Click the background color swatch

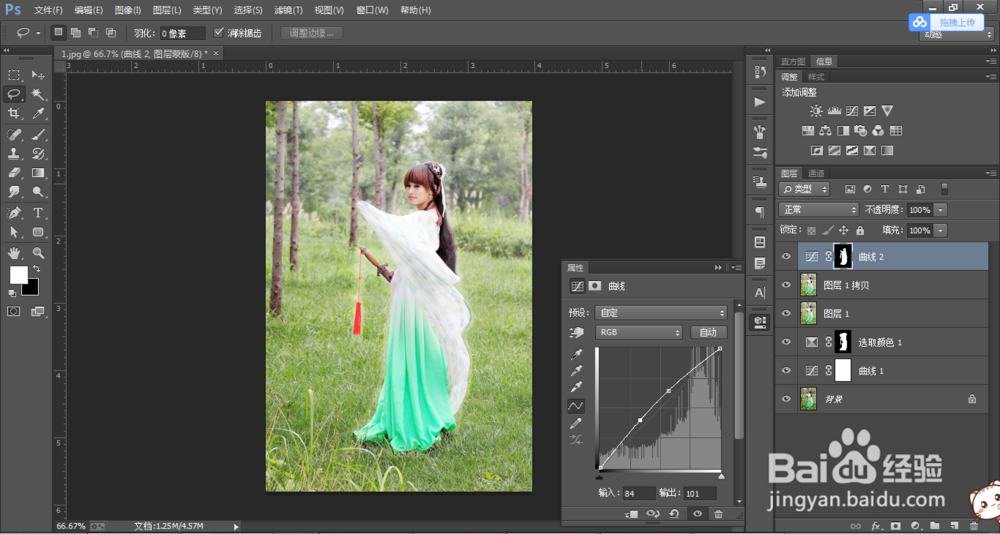(30, 287)
